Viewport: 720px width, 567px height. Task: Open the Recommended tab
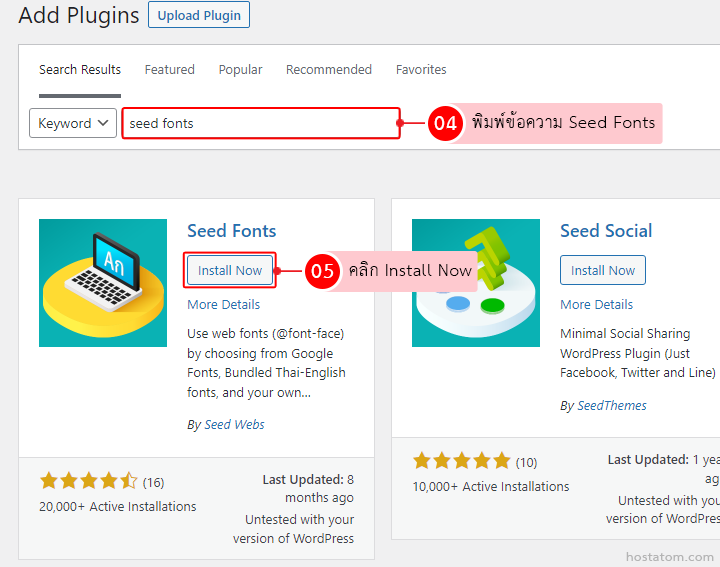329,70
